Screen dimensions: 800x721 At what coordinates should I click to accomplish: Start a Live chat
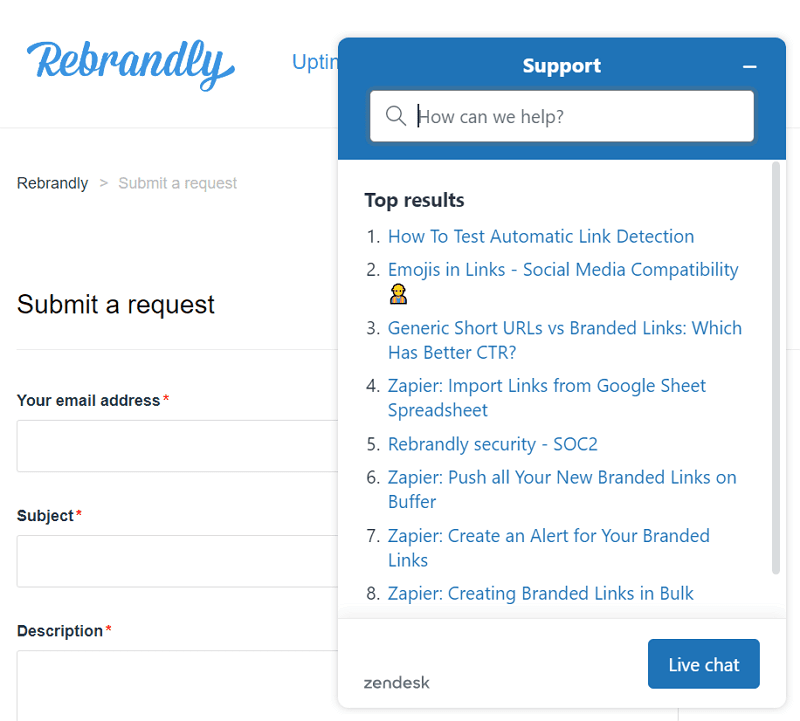click(x=703, y=664)
